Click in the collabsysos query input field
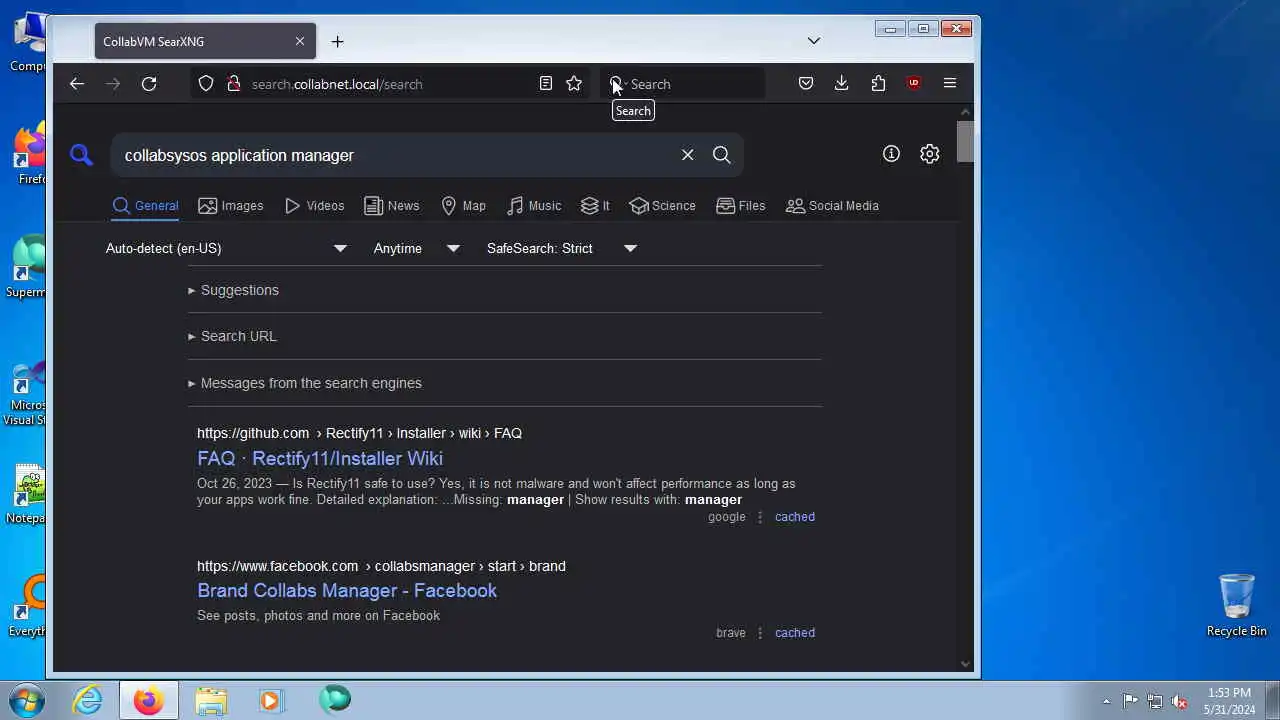The width and height of the screenshot is (1280, 720). [395, 155]
